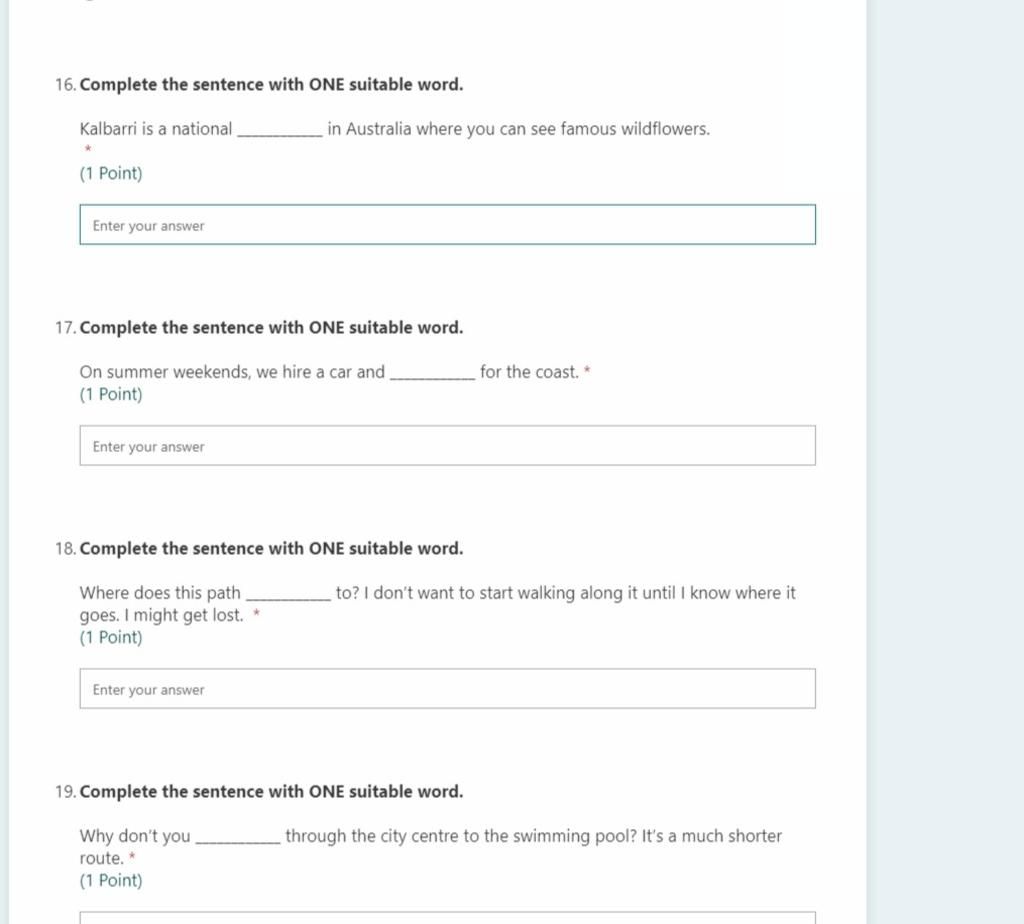Click the question 19 bold instruction heading
Image resolution: width=1024 pixels, height=924 pixels.
click(x=271, y=791)
